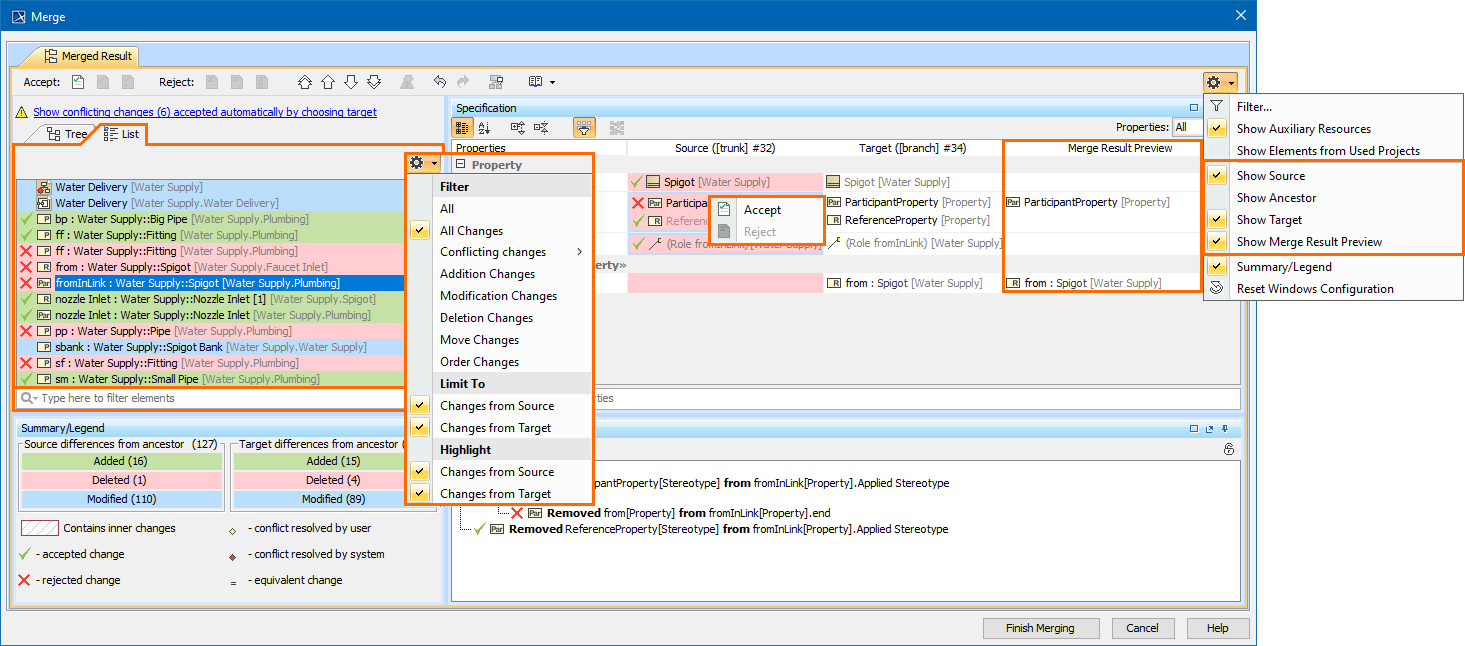Click the collapse all properties icon
Image resolution: width=1465 pixels, height=646 pixels.
pyautogui.click(x=541, y=128)
